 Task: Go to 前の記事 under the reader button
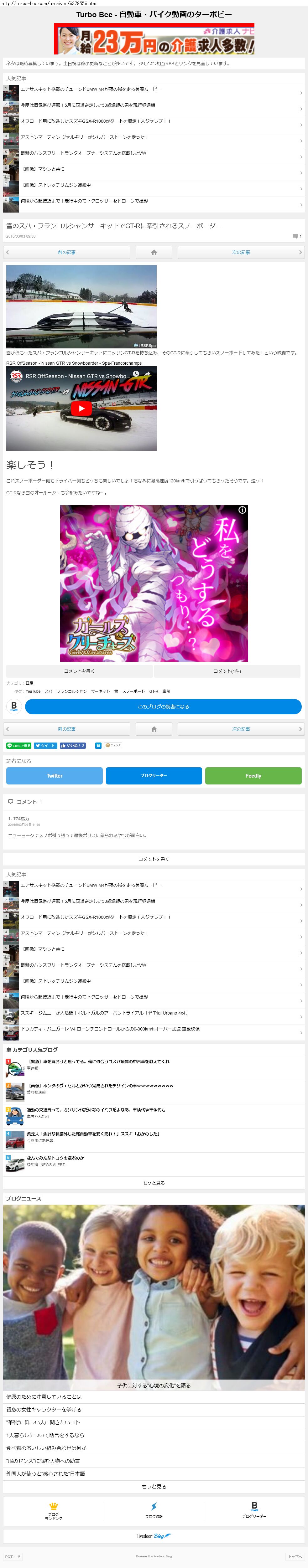[x=67, y=729]
